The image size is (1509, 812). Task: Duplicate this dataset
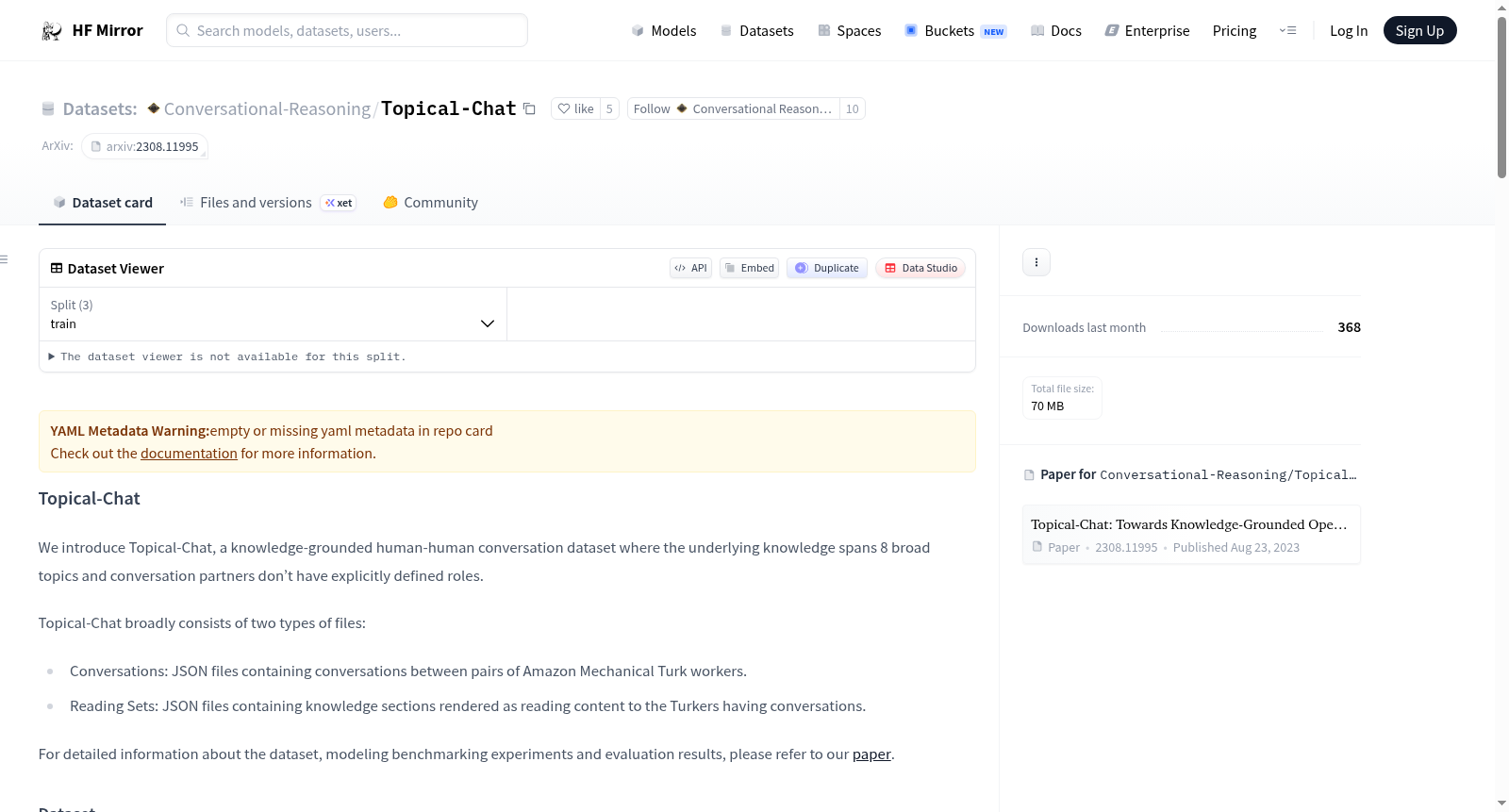pos(827,268)
